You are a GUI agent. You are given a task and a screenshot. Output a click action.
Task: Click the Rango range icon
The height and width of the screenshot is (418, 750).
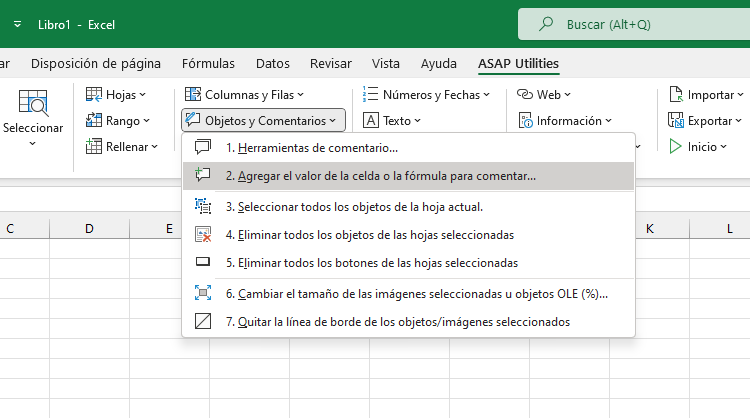(94, 121)
